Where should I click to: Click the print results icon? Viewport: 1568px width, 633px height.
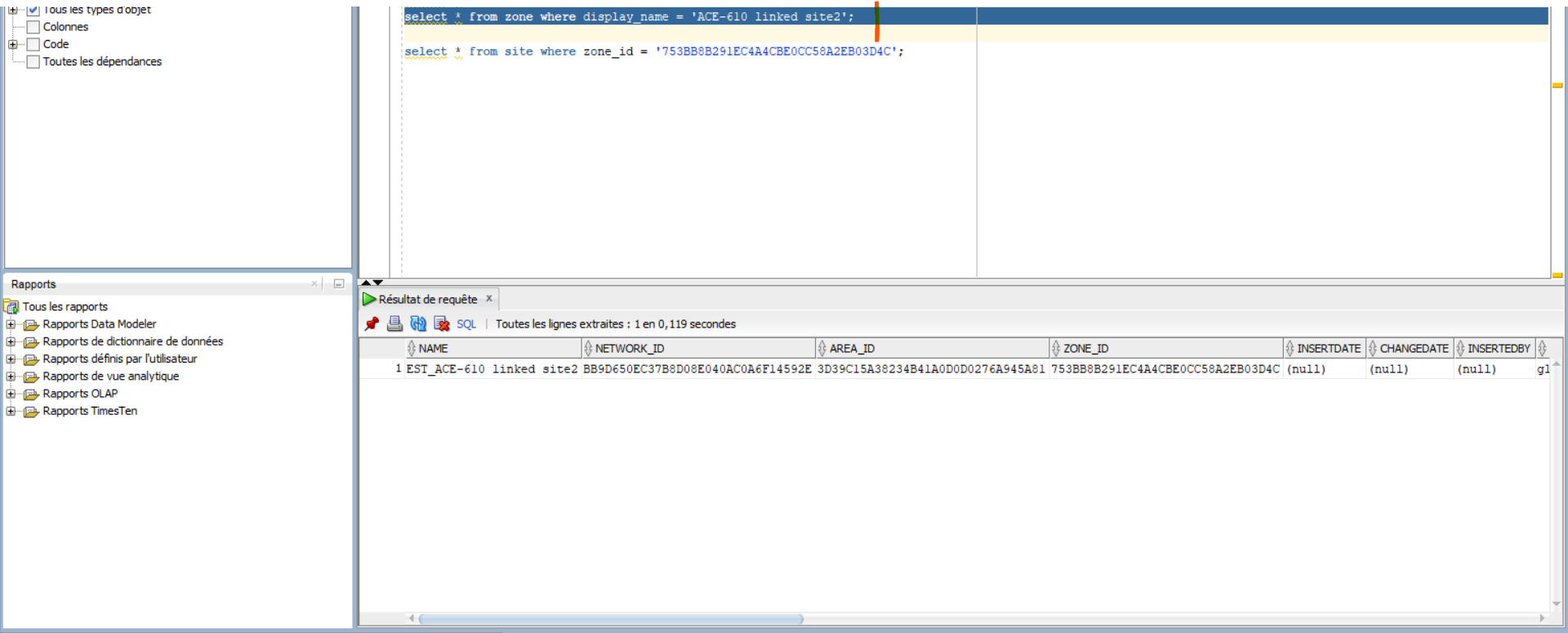(395, 324)
